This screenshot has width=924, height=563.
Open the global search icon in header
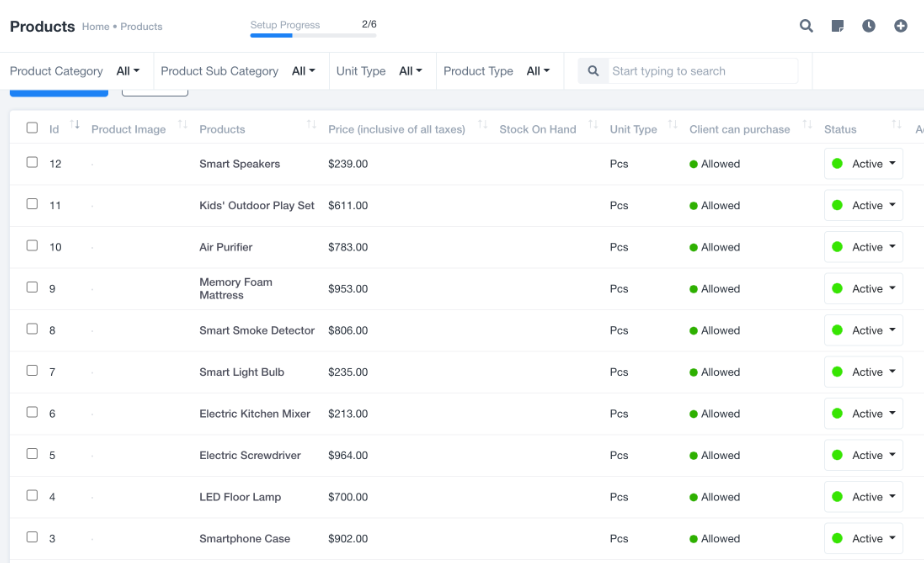pyautogui.click(x=806, y=26)
